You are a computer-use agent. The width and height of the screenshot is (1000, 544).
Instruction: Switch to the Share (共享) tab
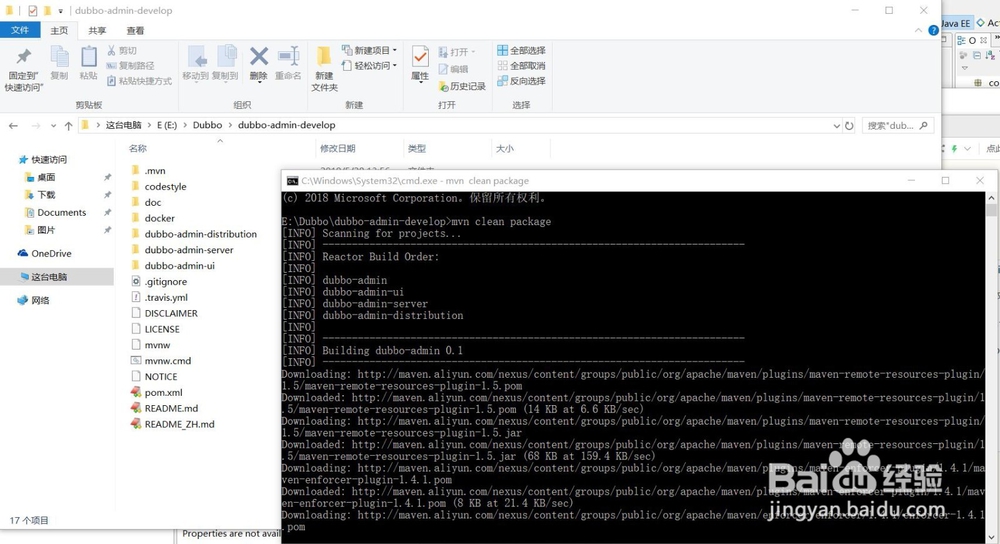97,31
